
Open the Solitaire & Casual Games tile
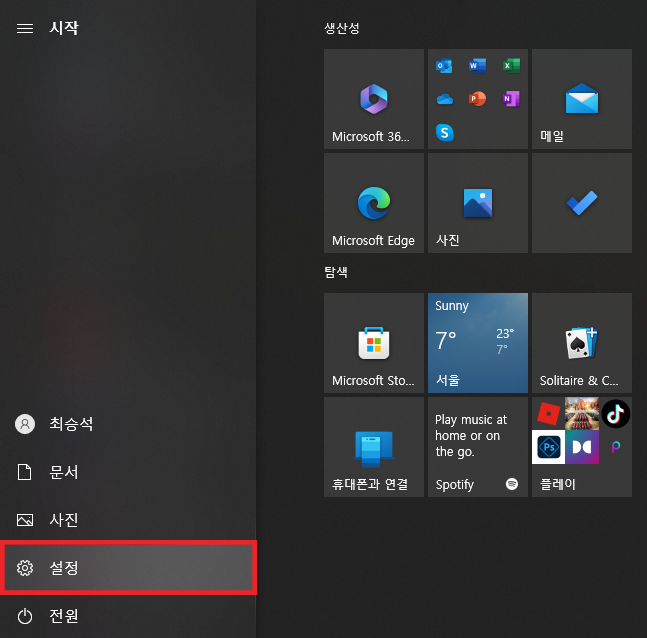point(581,343)
